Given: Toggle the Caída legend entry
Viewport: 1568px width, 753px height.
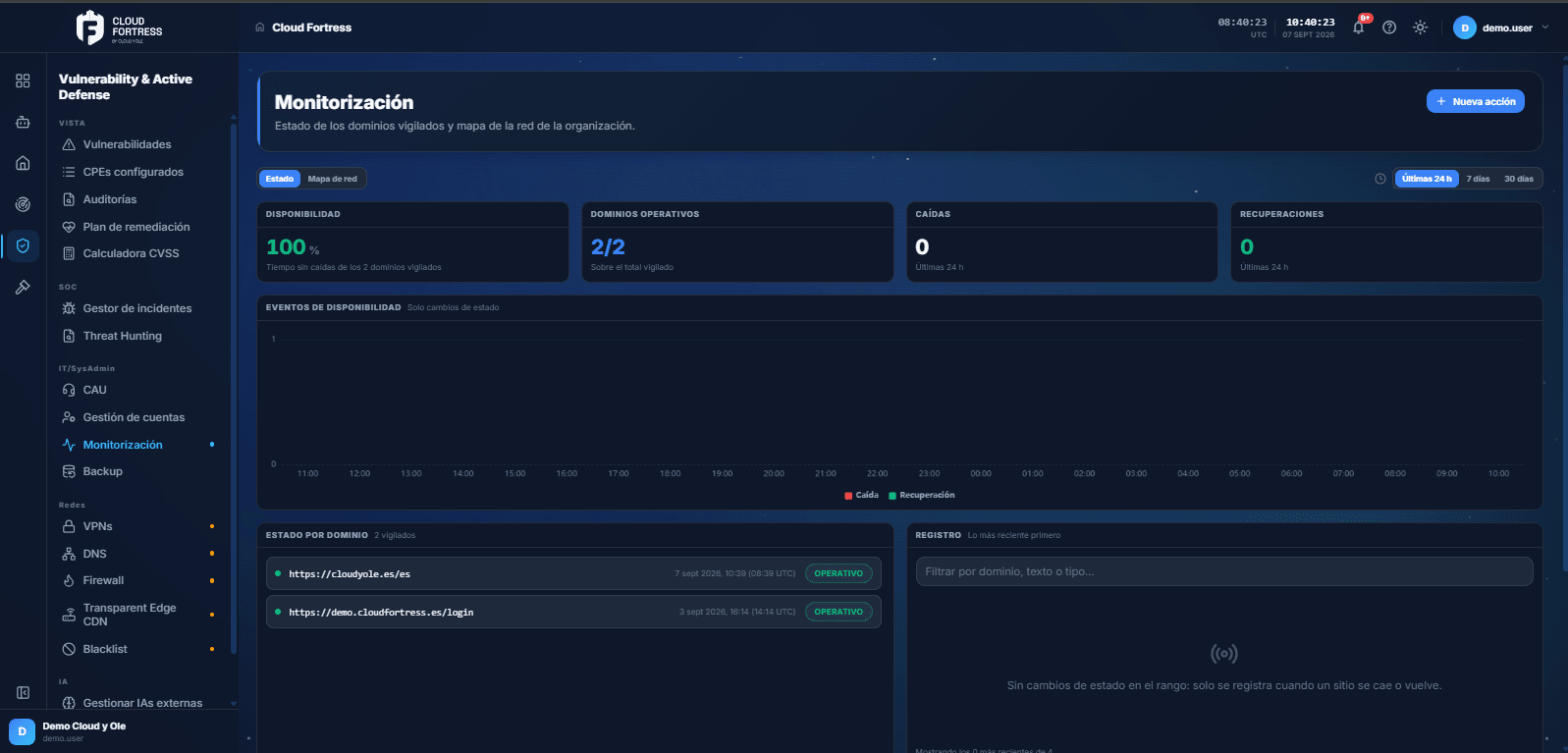Looking at the screenshot, I should point(861,495).
